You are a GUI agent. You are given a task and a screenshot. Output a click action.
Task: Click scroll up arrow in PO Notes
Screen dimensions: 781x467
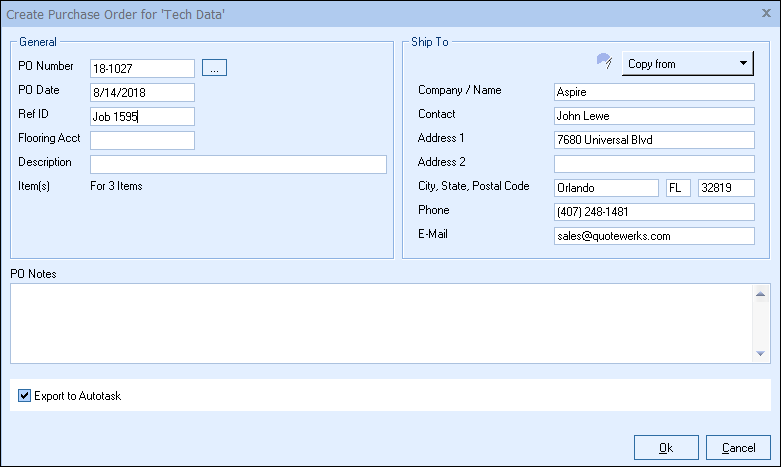761,293
